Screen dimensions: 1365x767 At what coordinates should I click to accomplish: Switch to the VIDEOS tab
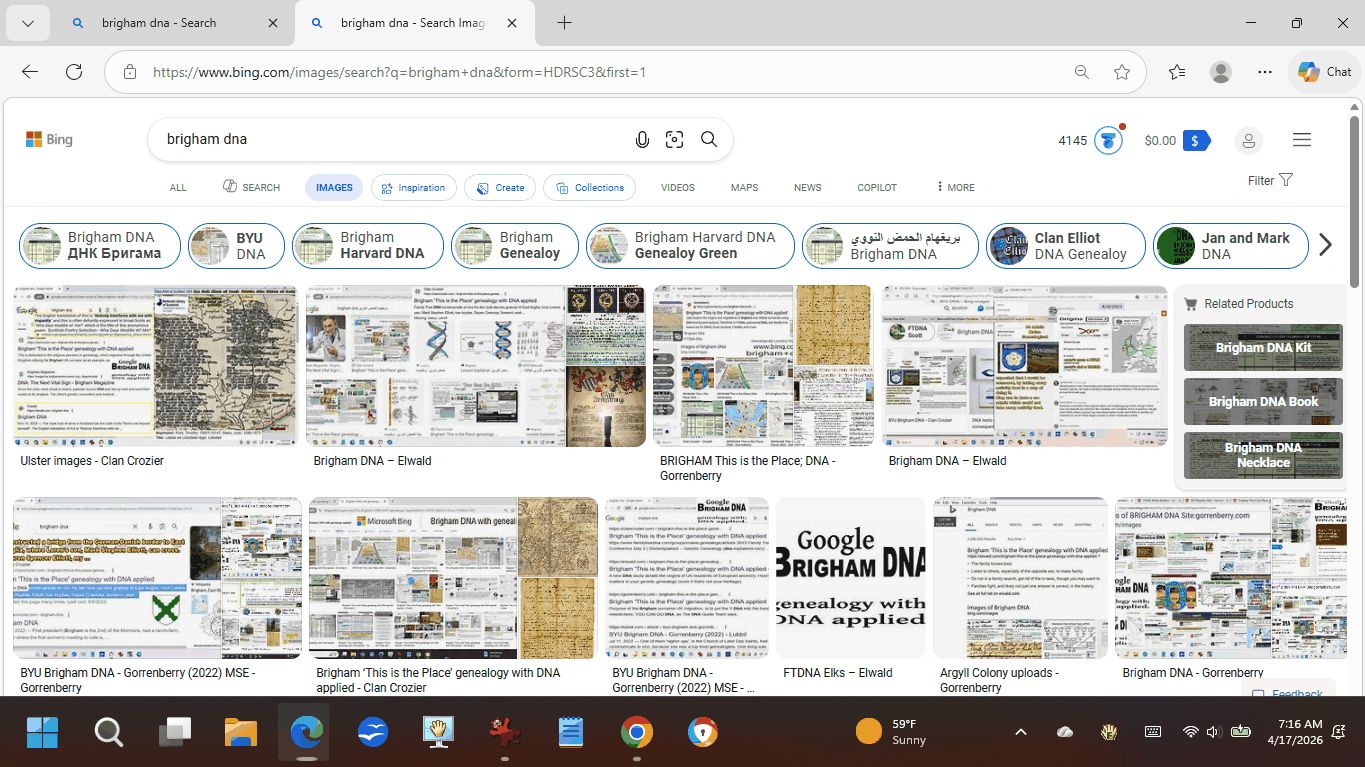tap(677, 187)
